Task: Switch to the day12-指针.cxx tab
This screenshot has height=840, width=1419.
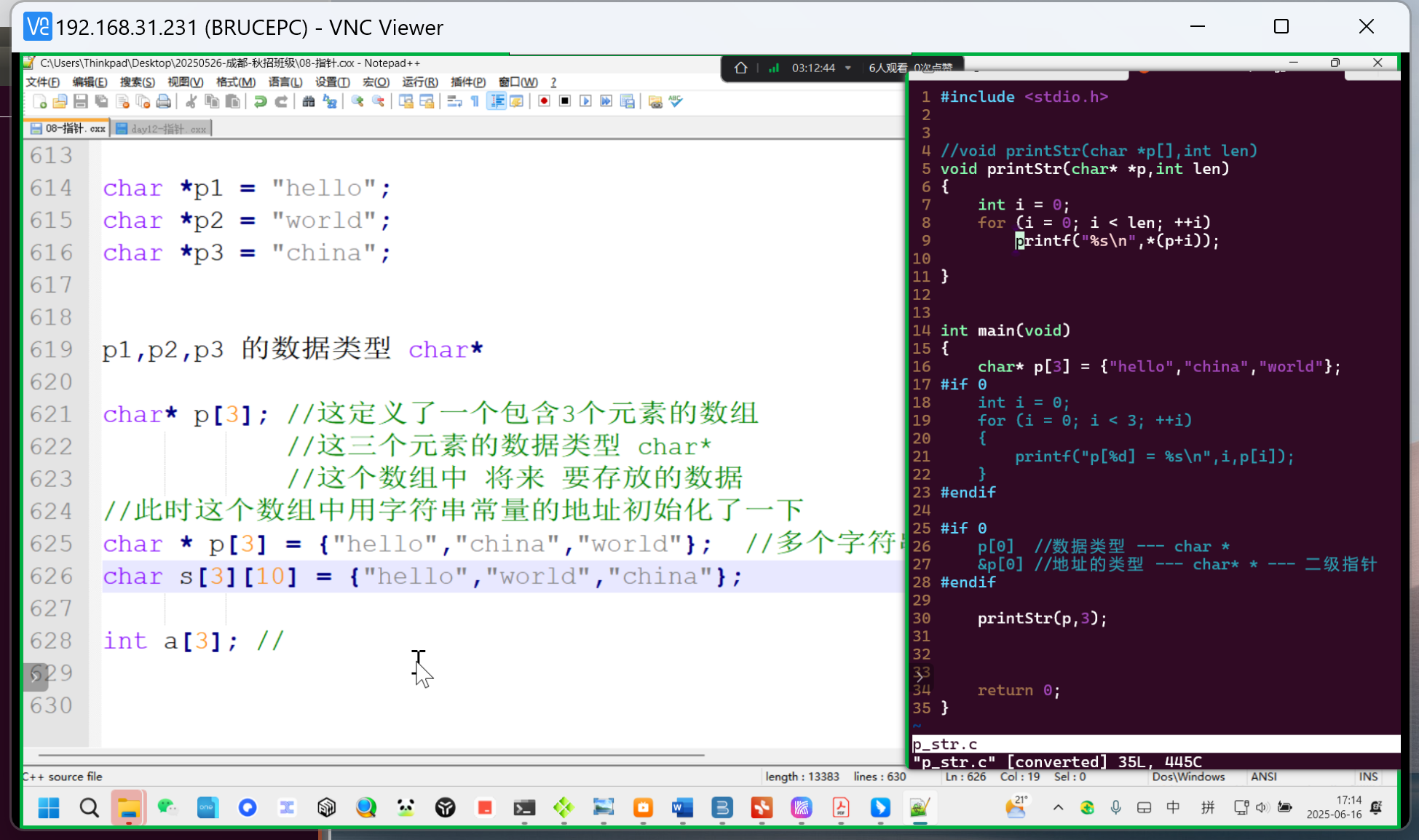Action: coord(161,129)
